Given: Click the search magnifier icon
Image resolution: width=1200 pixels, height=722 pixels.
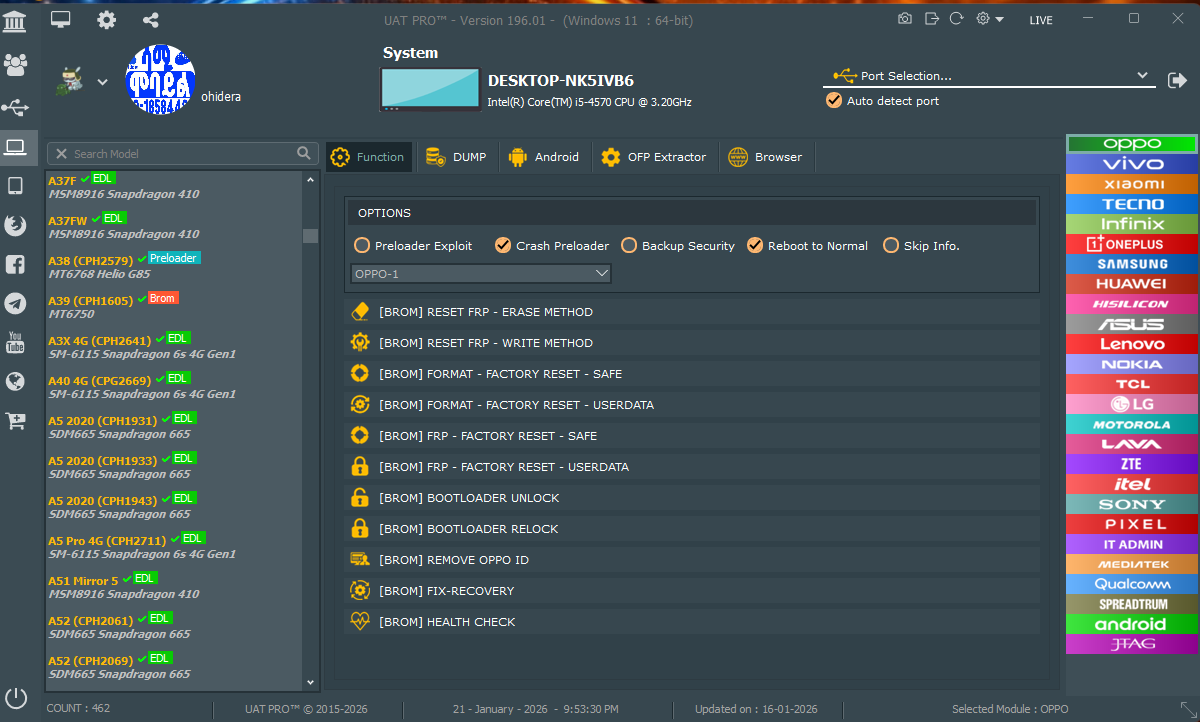Looking at the screenshot, I should (304, 153).
